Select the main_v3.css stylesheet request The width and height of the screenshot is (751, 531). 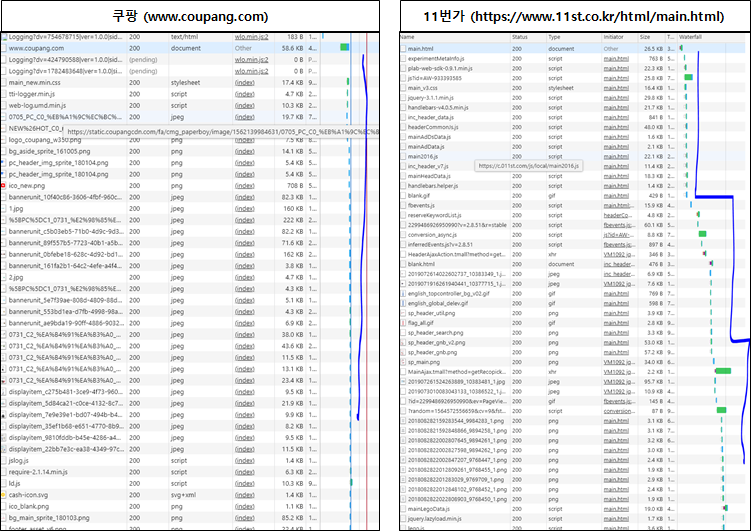pyautogui.click(x=573, y=88)
